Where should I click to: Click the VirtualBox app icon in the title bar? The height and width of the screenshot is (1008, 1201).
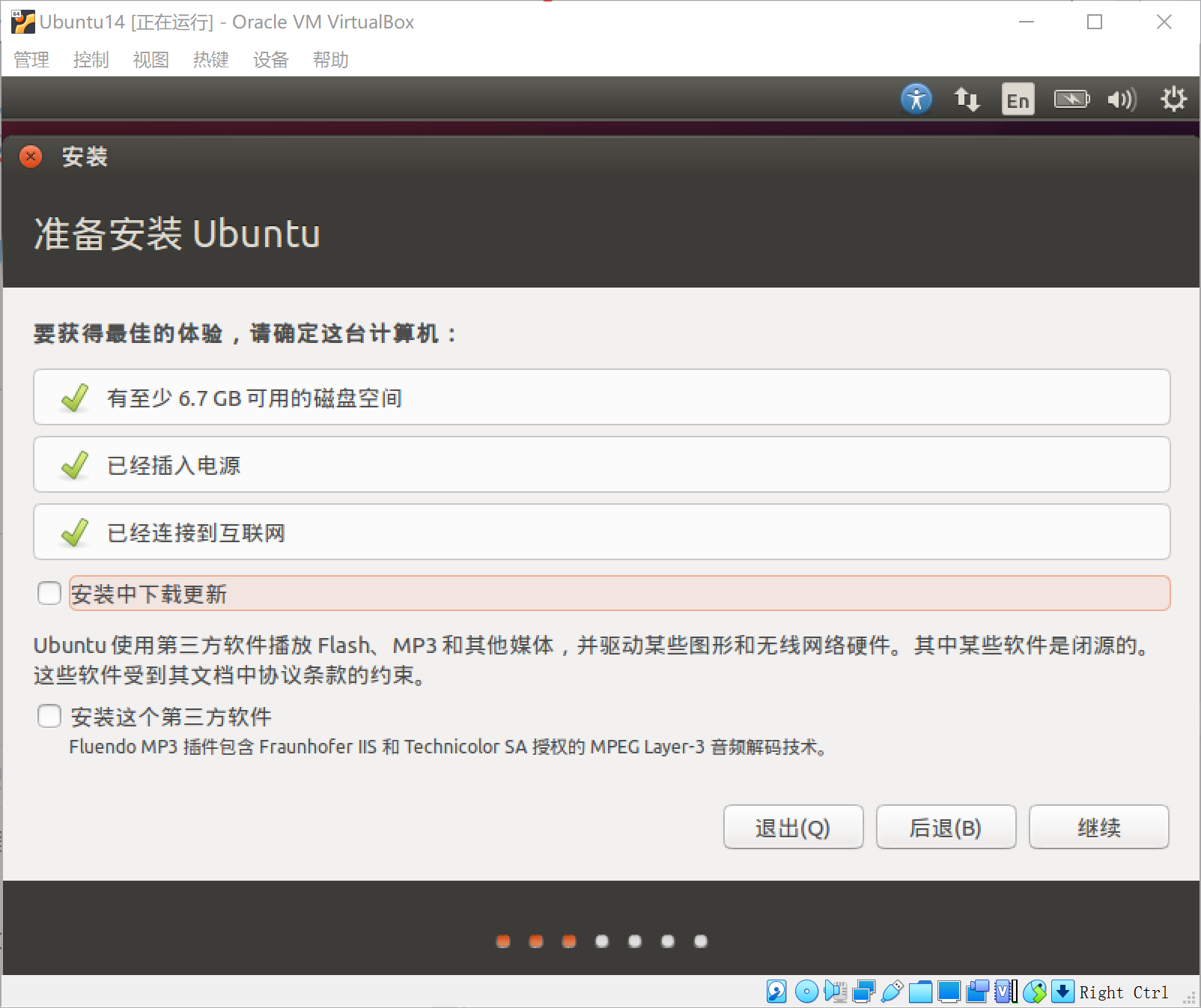click(23, 22)
